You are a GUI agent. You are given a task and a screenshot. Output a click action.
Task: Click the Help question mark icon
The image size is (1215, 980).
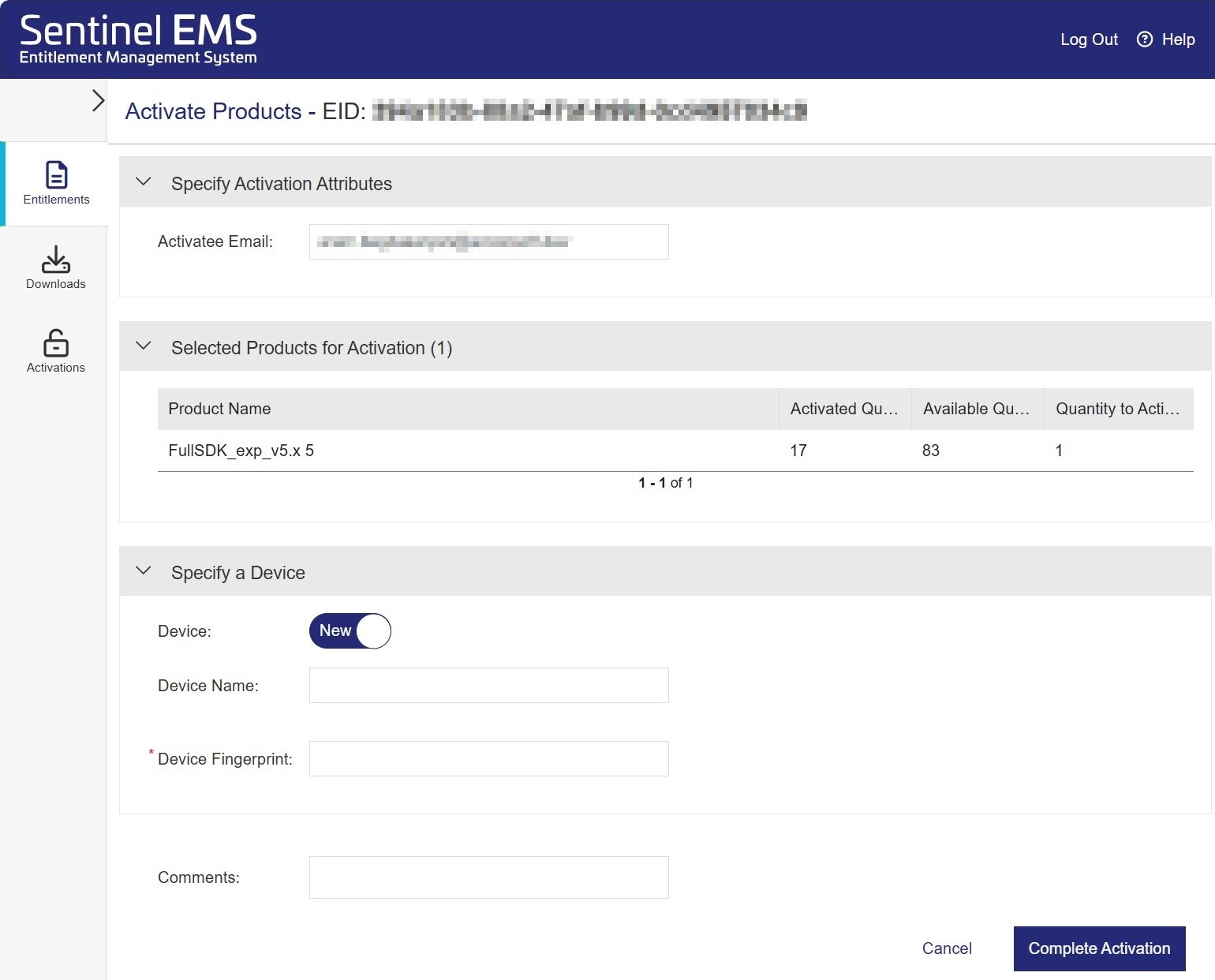(x=1144, y=39)
